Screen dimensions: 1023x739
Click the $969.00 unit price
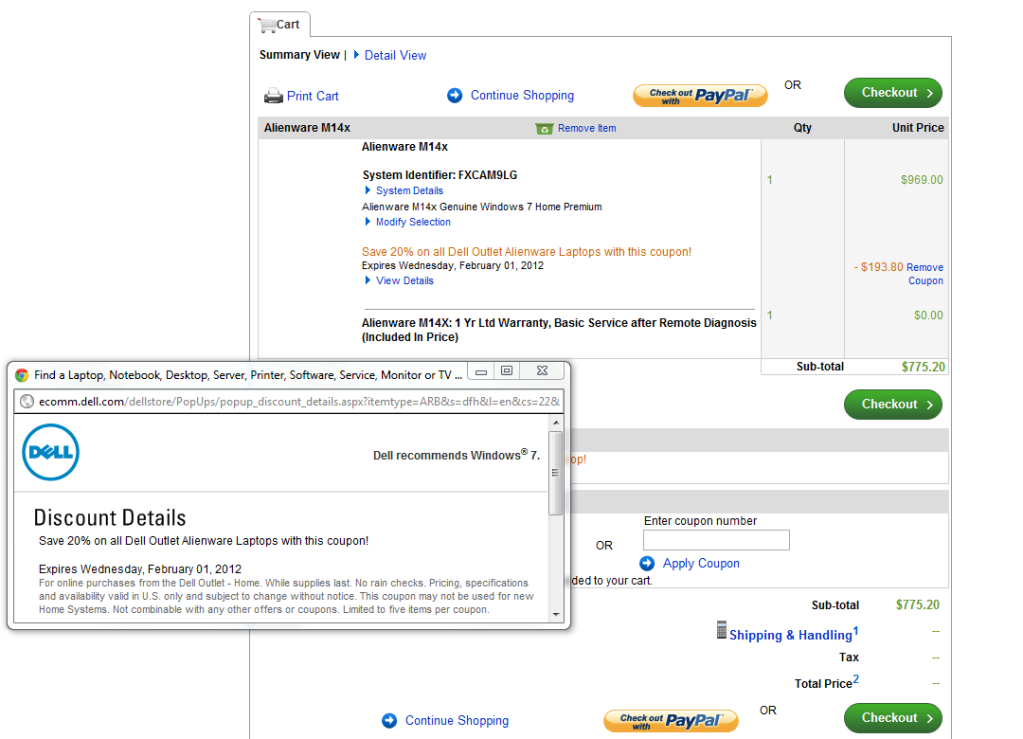922,179
